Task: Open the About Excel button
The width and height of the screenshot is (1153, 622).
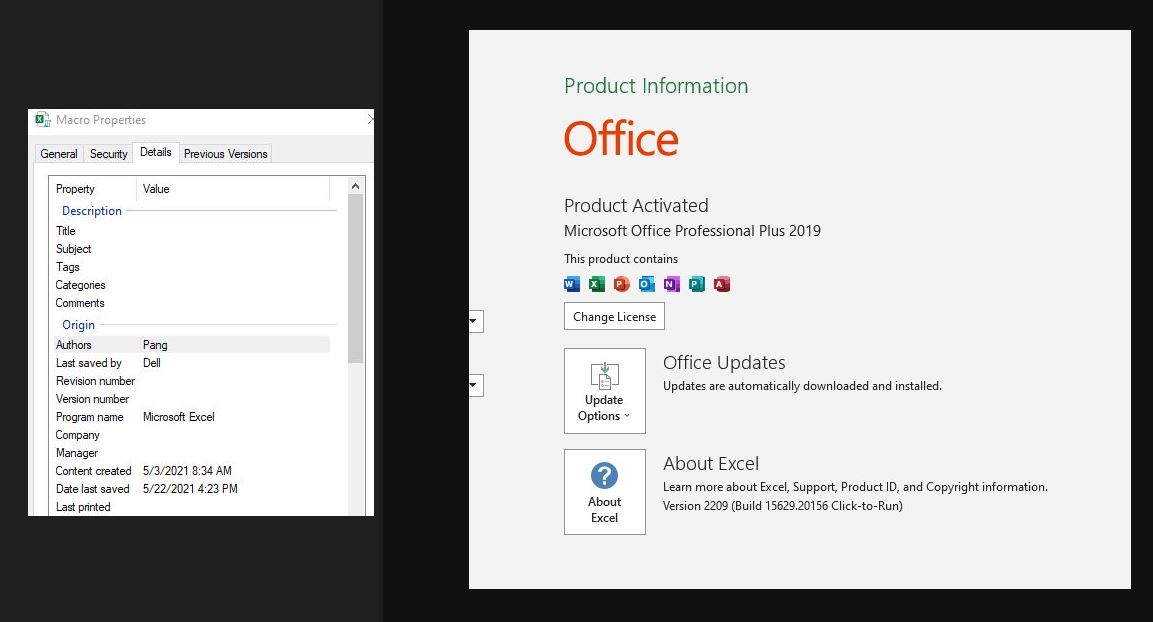Action: [x=604, y=492]
